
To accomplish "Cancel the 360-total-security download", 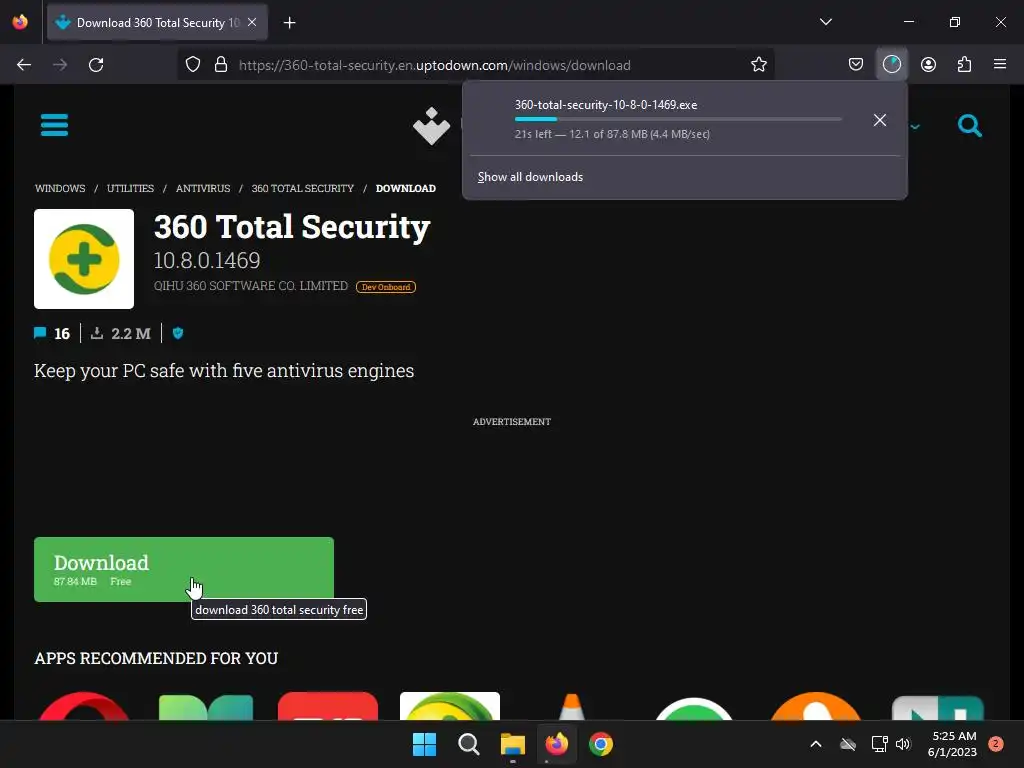I will pyautogui.click(x=880, y=120).
